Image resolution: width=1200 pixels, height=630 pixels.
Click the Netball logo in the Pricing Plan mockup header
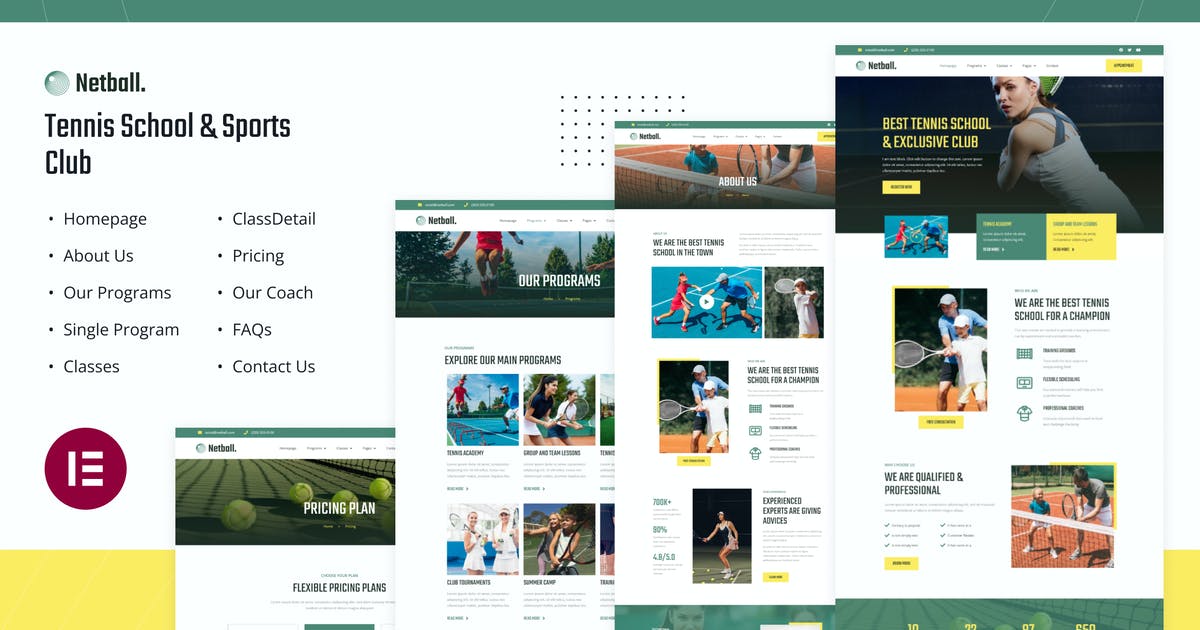point(216,448)
